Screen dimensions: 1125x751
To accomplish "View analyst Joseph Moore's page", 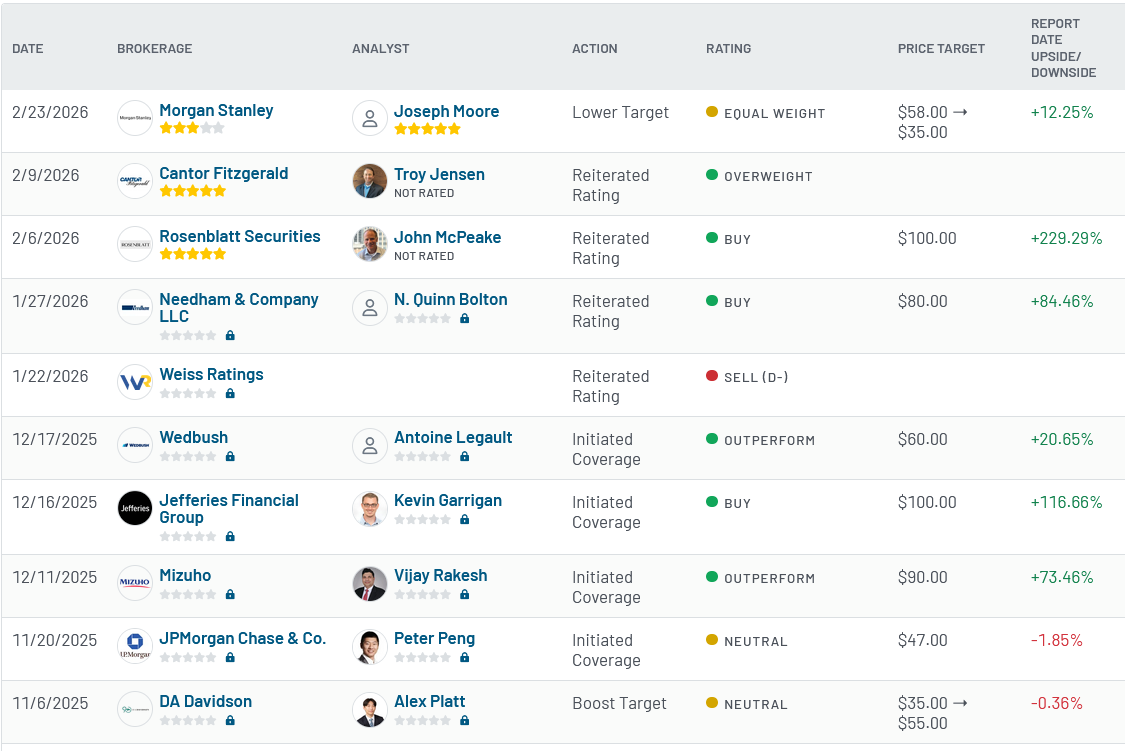I will pyautogui.click(x=446, y=111).
